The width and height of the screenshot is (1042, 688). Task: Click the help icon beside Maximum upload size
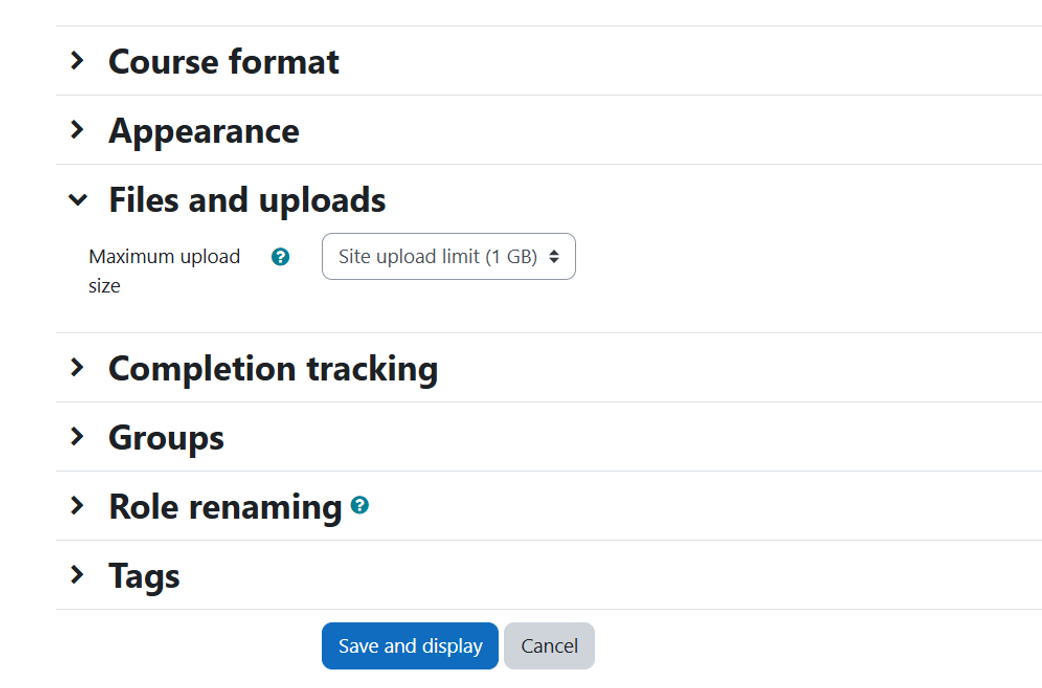(x=281, y=257)
